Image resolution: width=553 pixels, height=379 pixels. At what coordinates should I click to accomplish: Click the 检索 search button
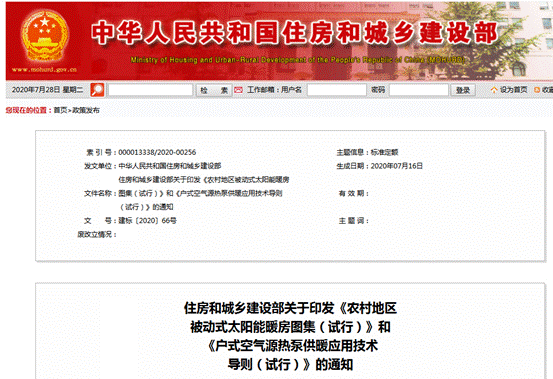[x=214, y=90]
